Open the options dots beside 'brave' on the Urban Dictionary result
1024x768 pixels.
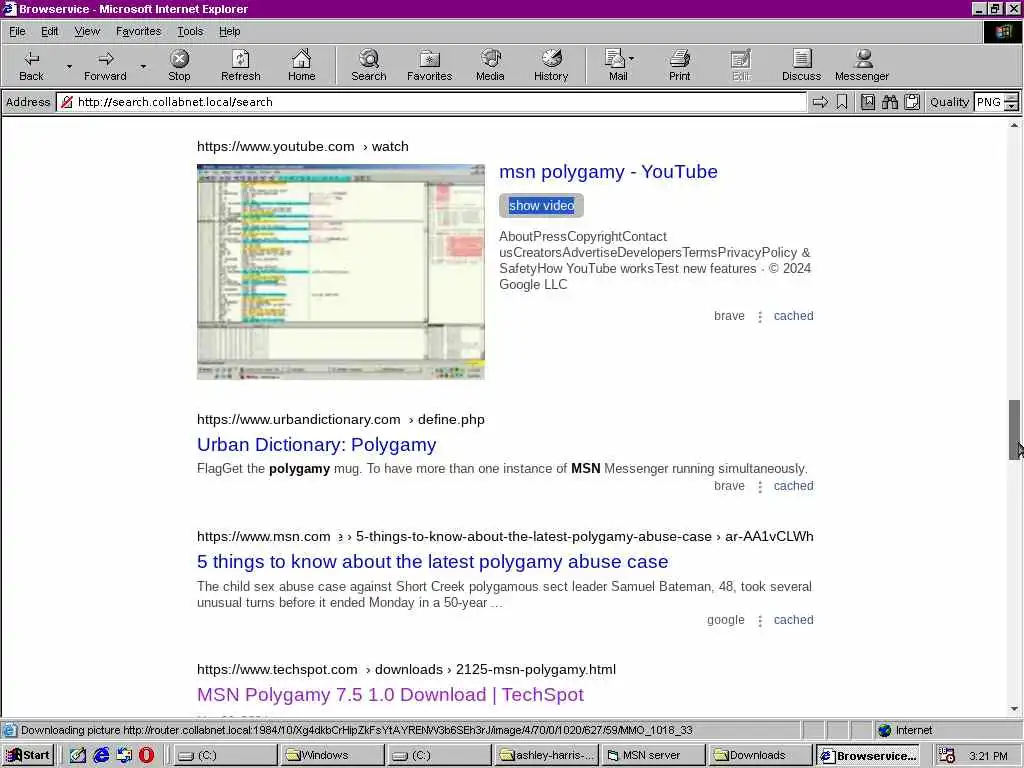pyautogui.click(x=760, y=487)
